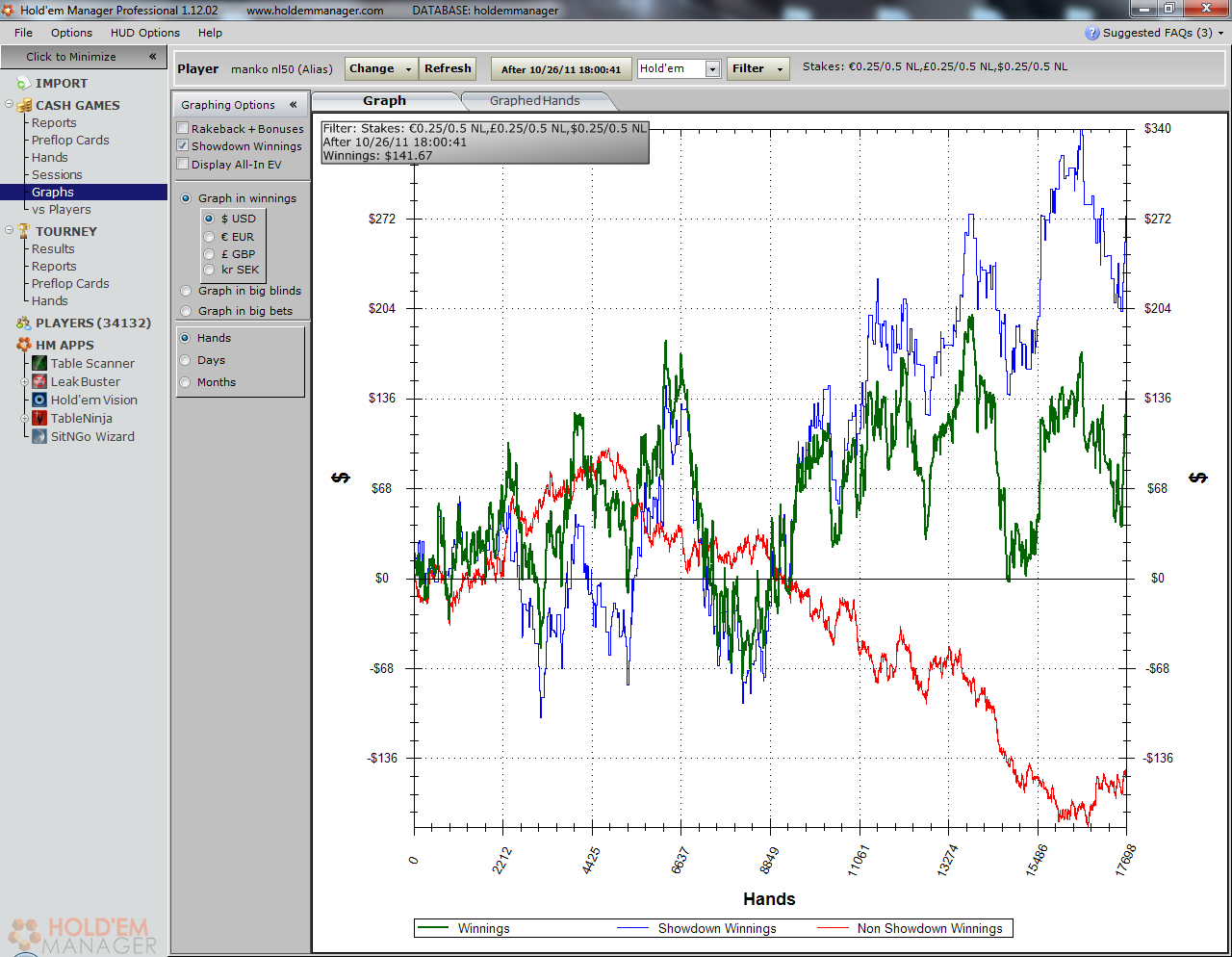The width and height of the screenshot is (1232, 957).
Task: Select £ GBP currency radio
Action: pos(209,254)
